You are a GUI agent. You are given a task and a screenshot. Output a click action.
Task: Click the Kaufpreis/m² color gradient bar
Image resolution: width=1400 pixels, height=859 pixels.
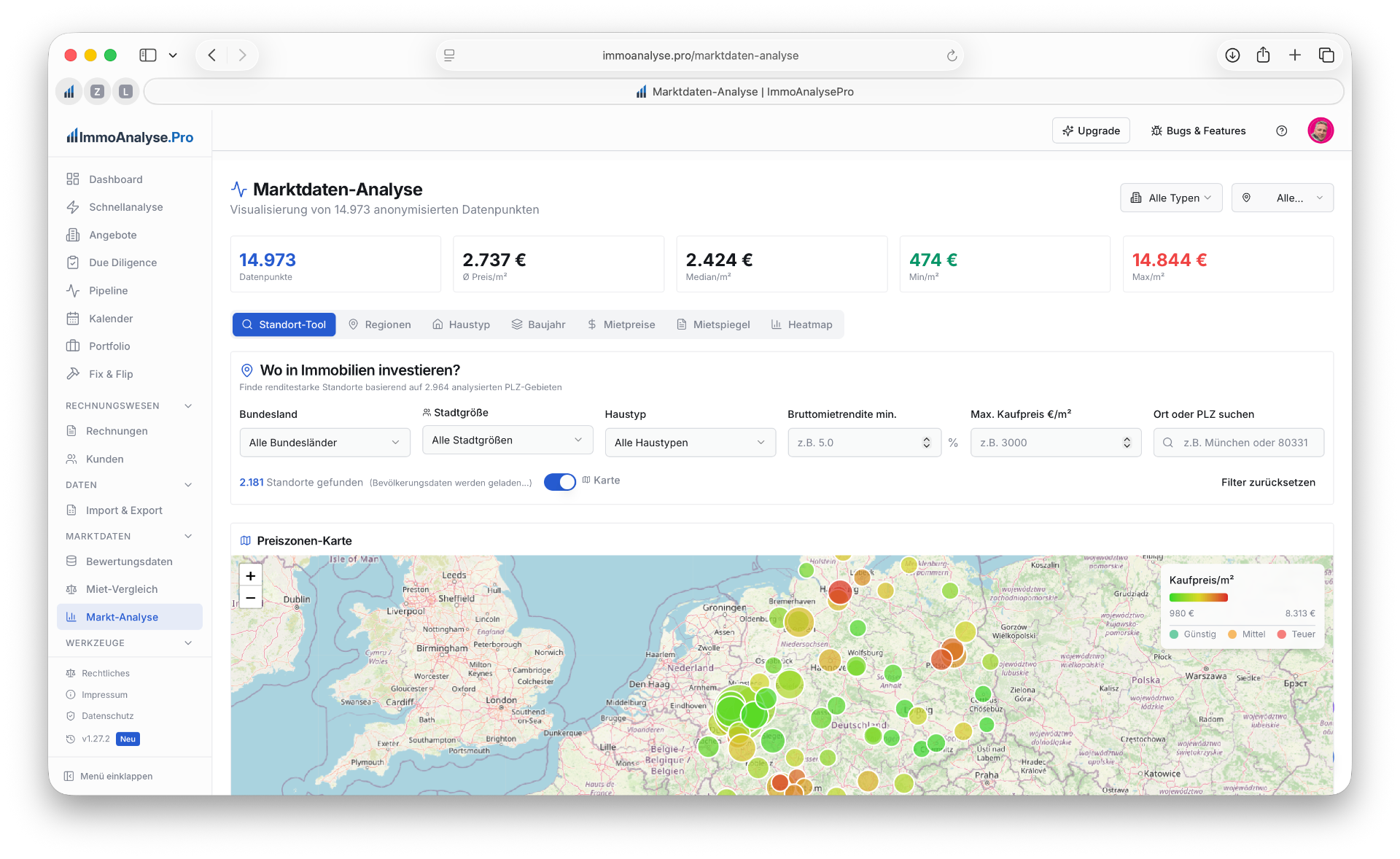[x=1199, y=597]
